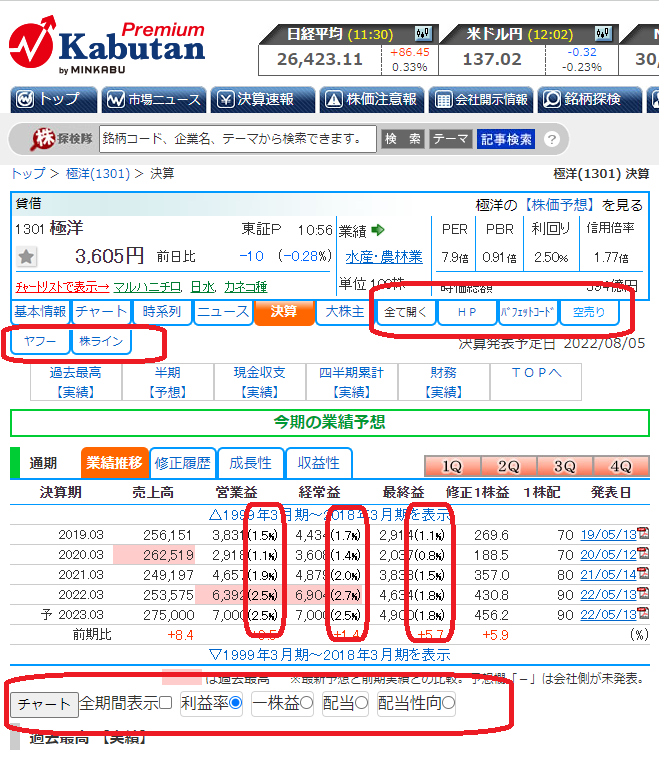The height and width of the screenshot is (758, 659).
Task: Click the 株ライン button
Action: coord(101,341)
